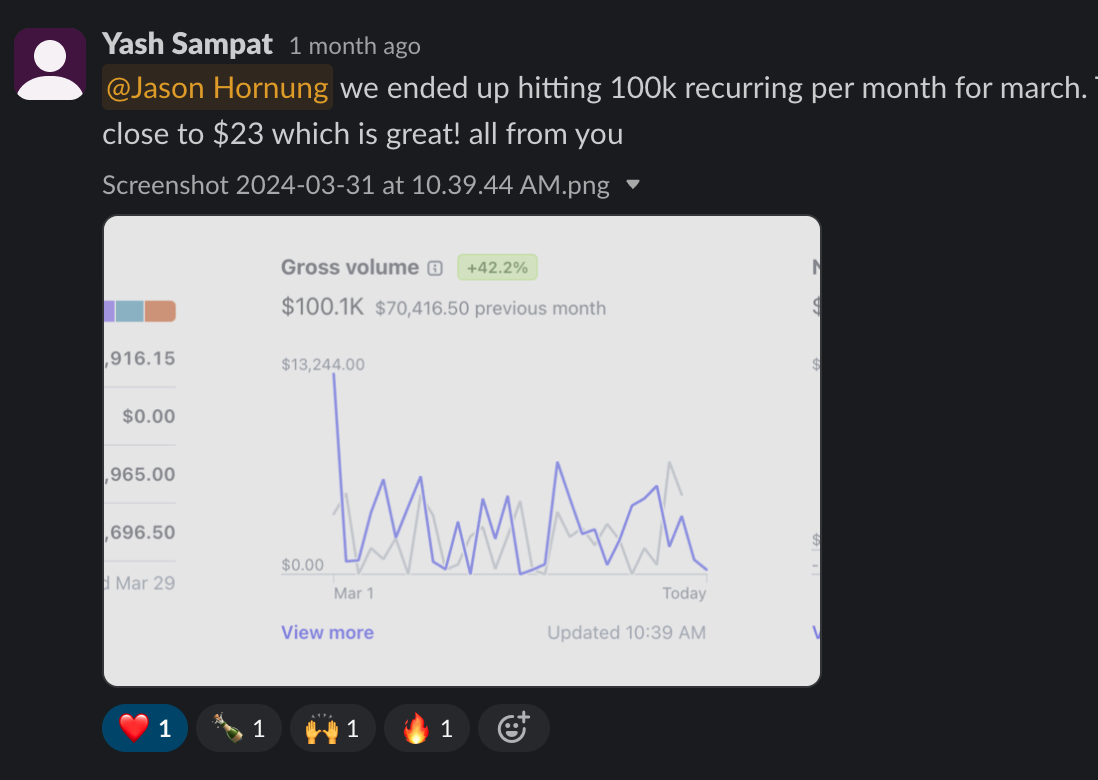Click the "View more" link under Gross volume
The width and height of the screenshot is (1098, 780).
point(327,632)
